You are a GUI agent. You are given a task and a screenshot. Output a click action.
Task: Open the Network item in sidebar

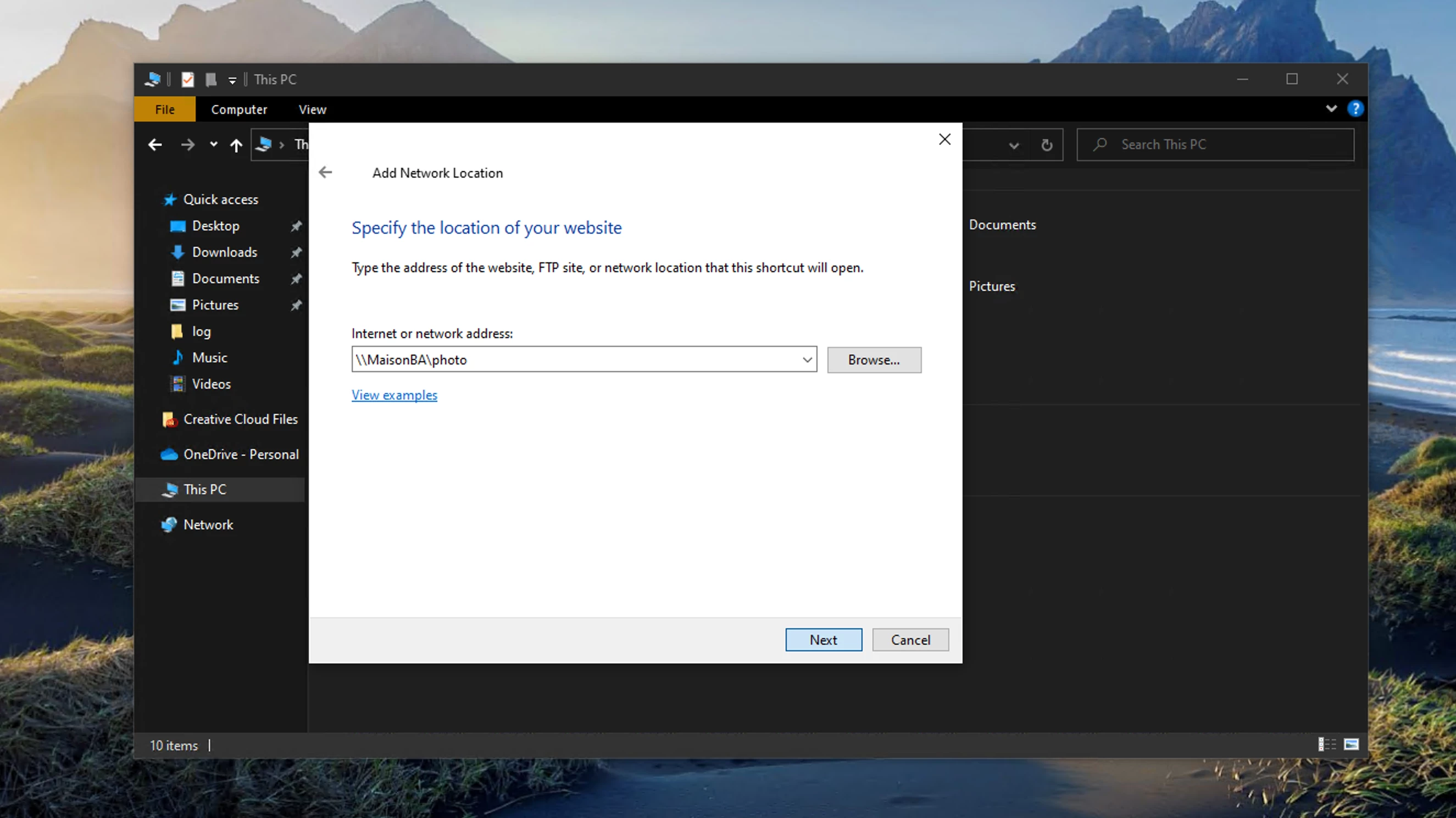[x=208, y=524]
